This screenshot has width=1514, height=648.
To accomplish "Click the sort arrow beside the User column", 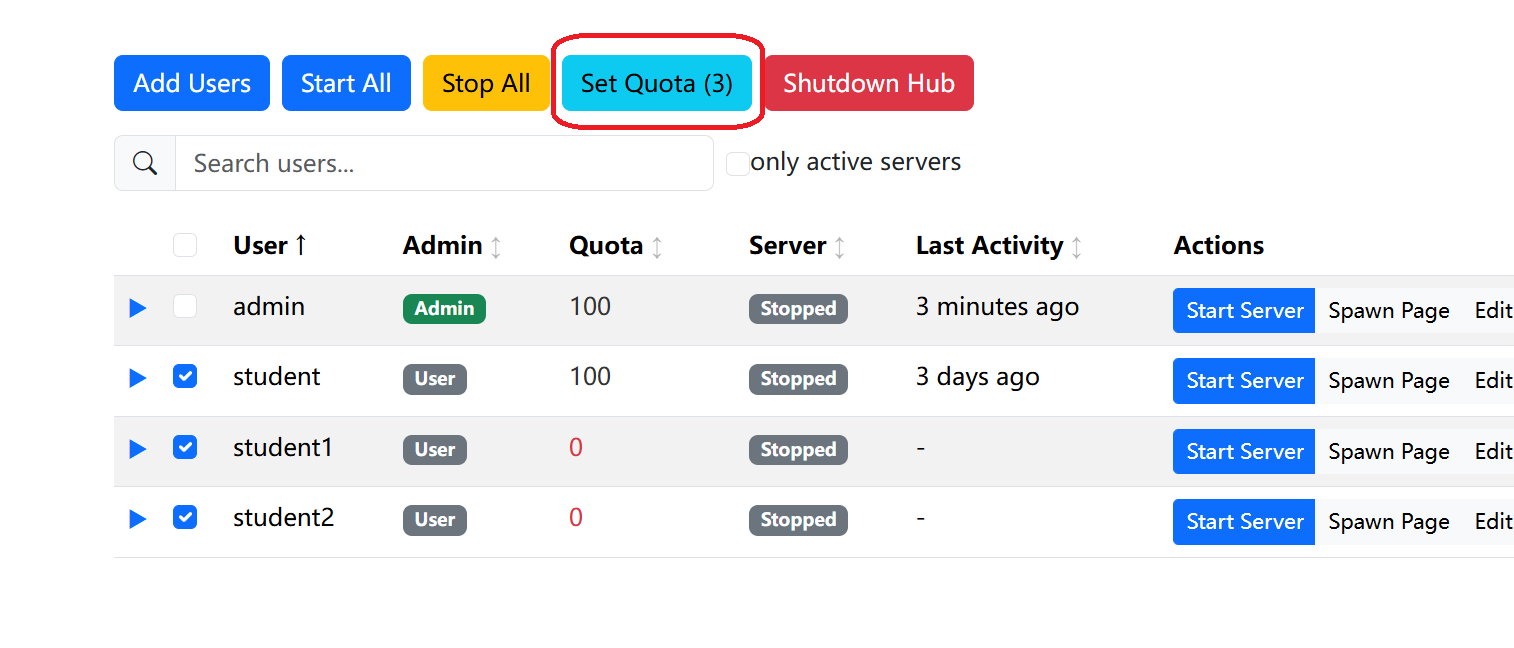I will pyautogui.click(x=300, y=245).
